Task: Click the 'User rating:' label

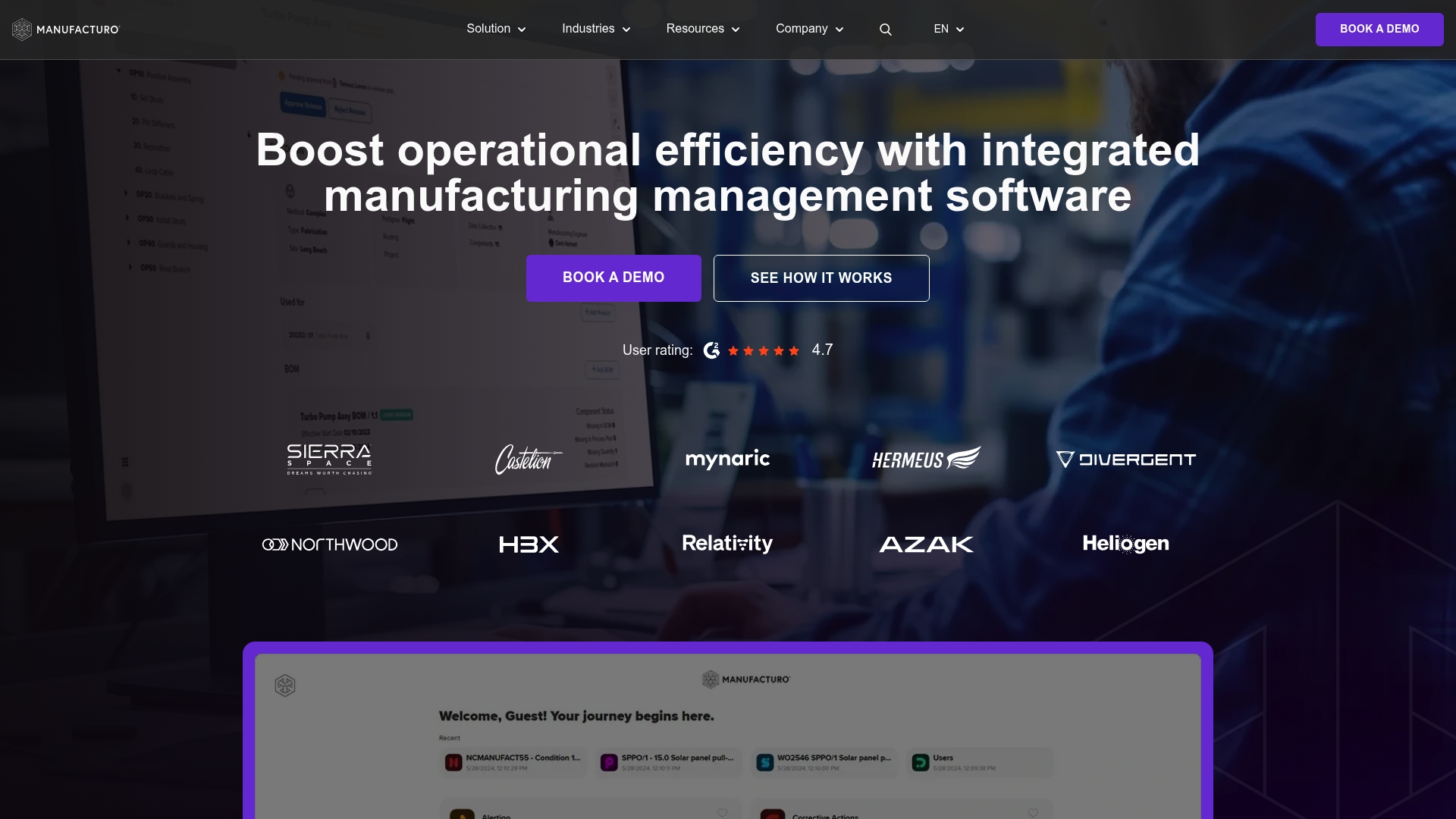Action: (657, 350)
